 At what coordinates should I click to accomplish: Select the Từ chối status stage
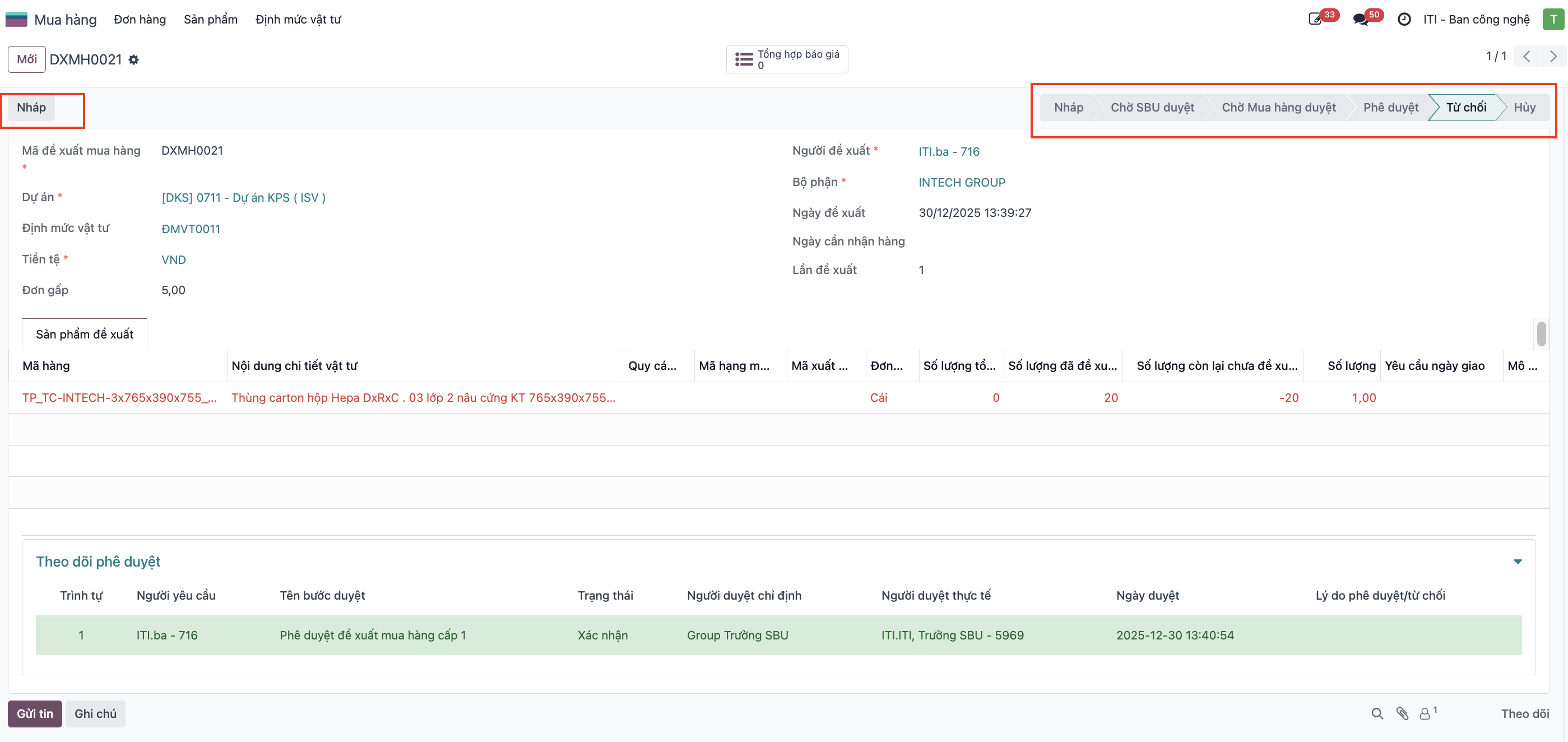[x=1466, y=108]
